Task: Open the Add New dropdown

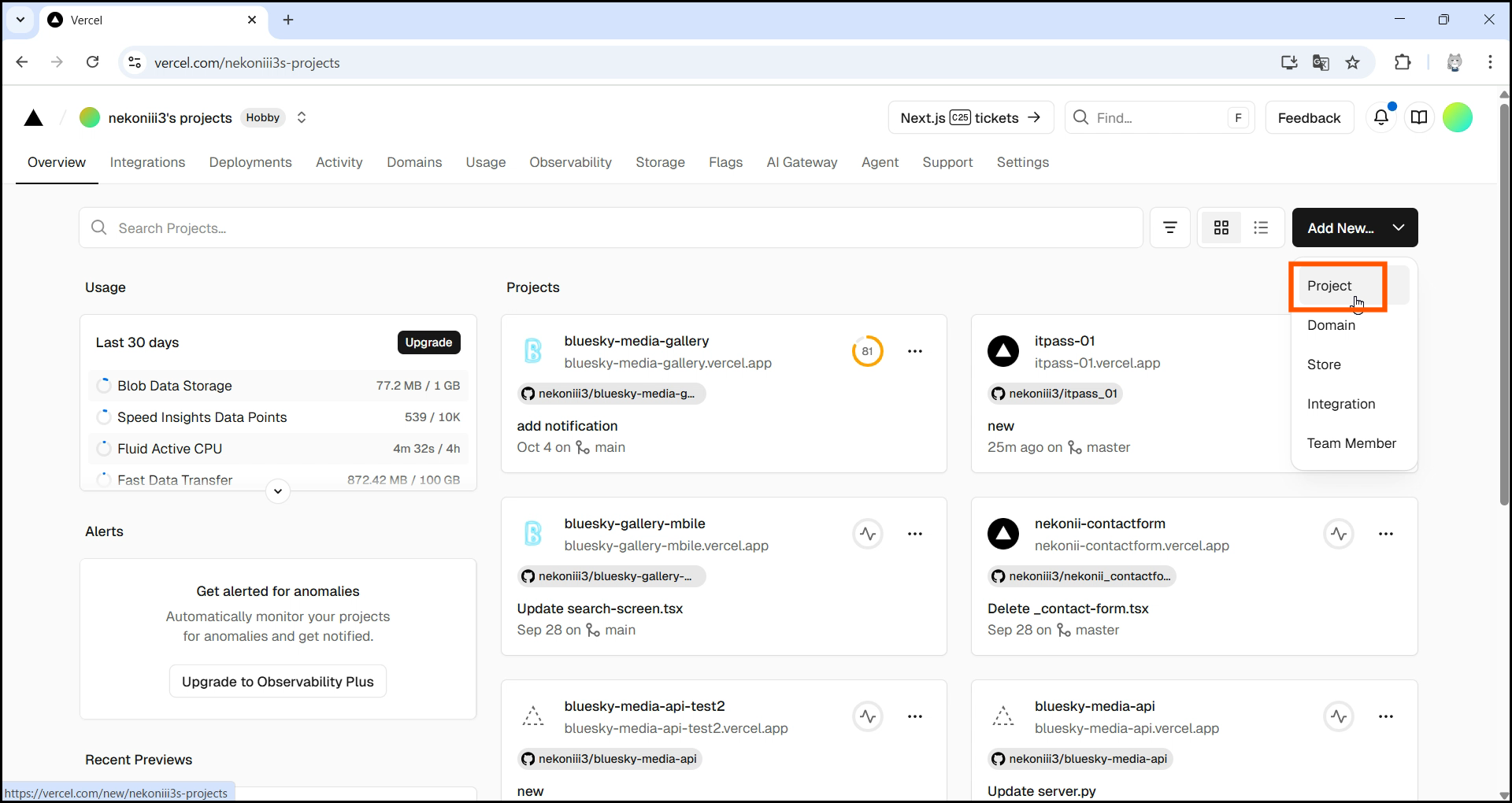Action: (x=1354, y=228)
